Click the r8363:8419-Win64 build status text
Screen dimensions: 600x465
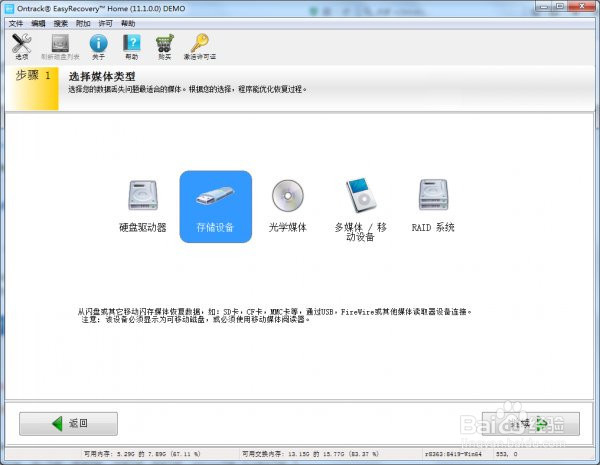[x=453, y=454]
